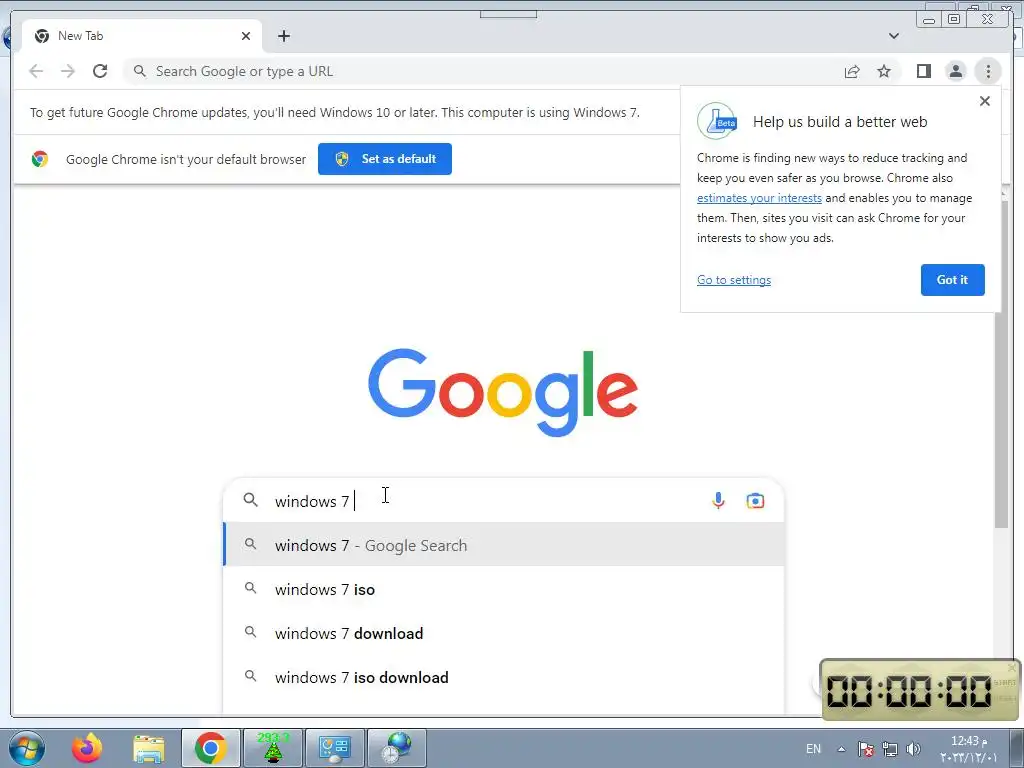Click the Google logo
Screen dimensions: 1024x768
pyautogui.click(x=503, y=392)
